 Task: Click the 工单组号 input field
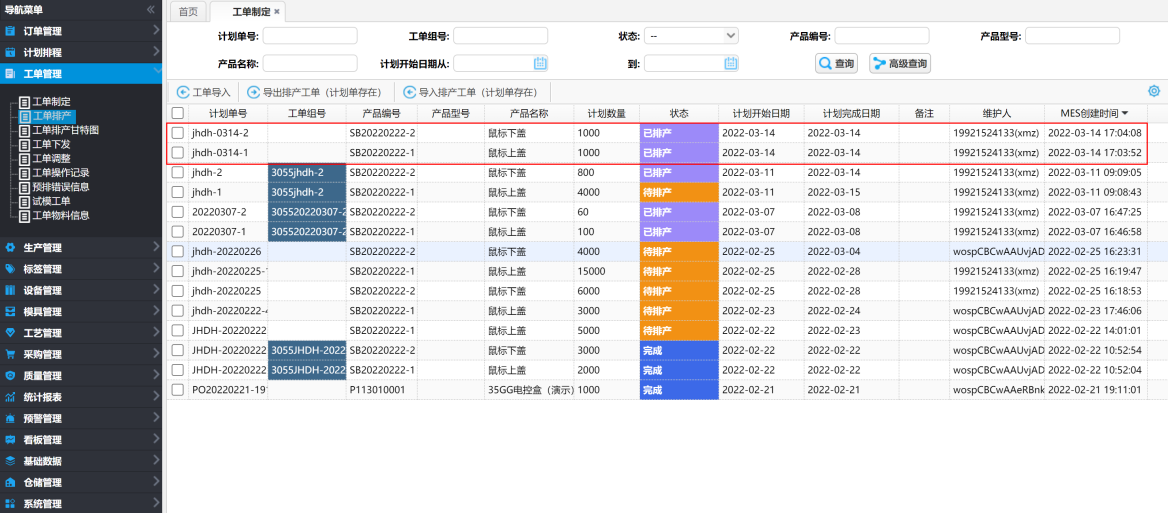pyautogui.click(x=501, y=36)
